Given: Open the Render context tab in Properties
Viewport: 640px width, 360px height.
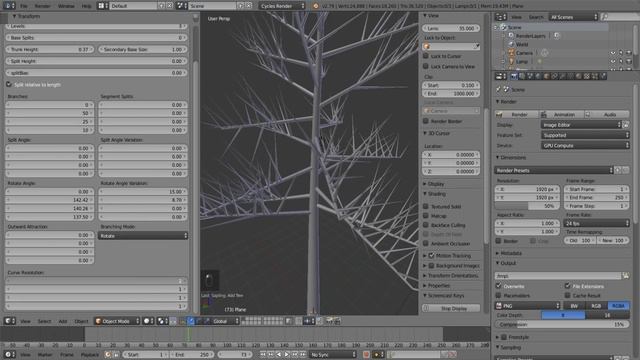Looking at the screenshot, I should [514, 76].
